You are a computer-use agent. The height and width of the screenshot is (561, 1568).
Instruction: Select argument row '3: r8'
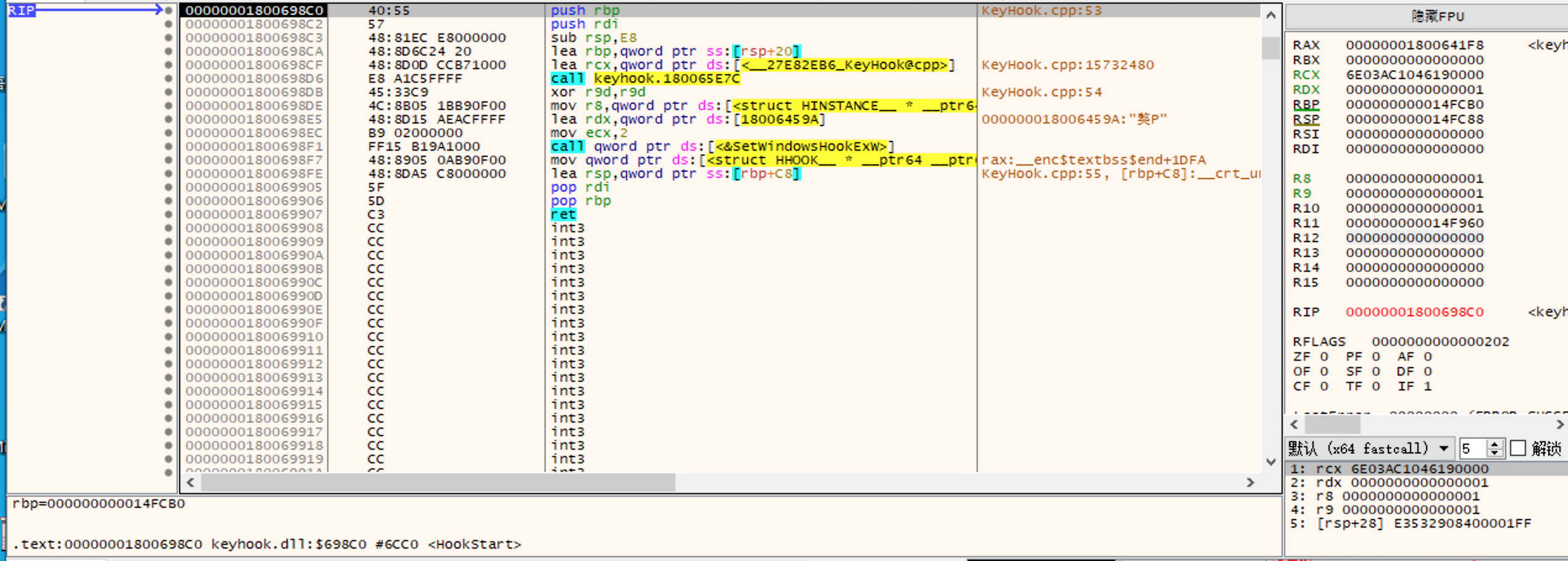point(1427,496)
